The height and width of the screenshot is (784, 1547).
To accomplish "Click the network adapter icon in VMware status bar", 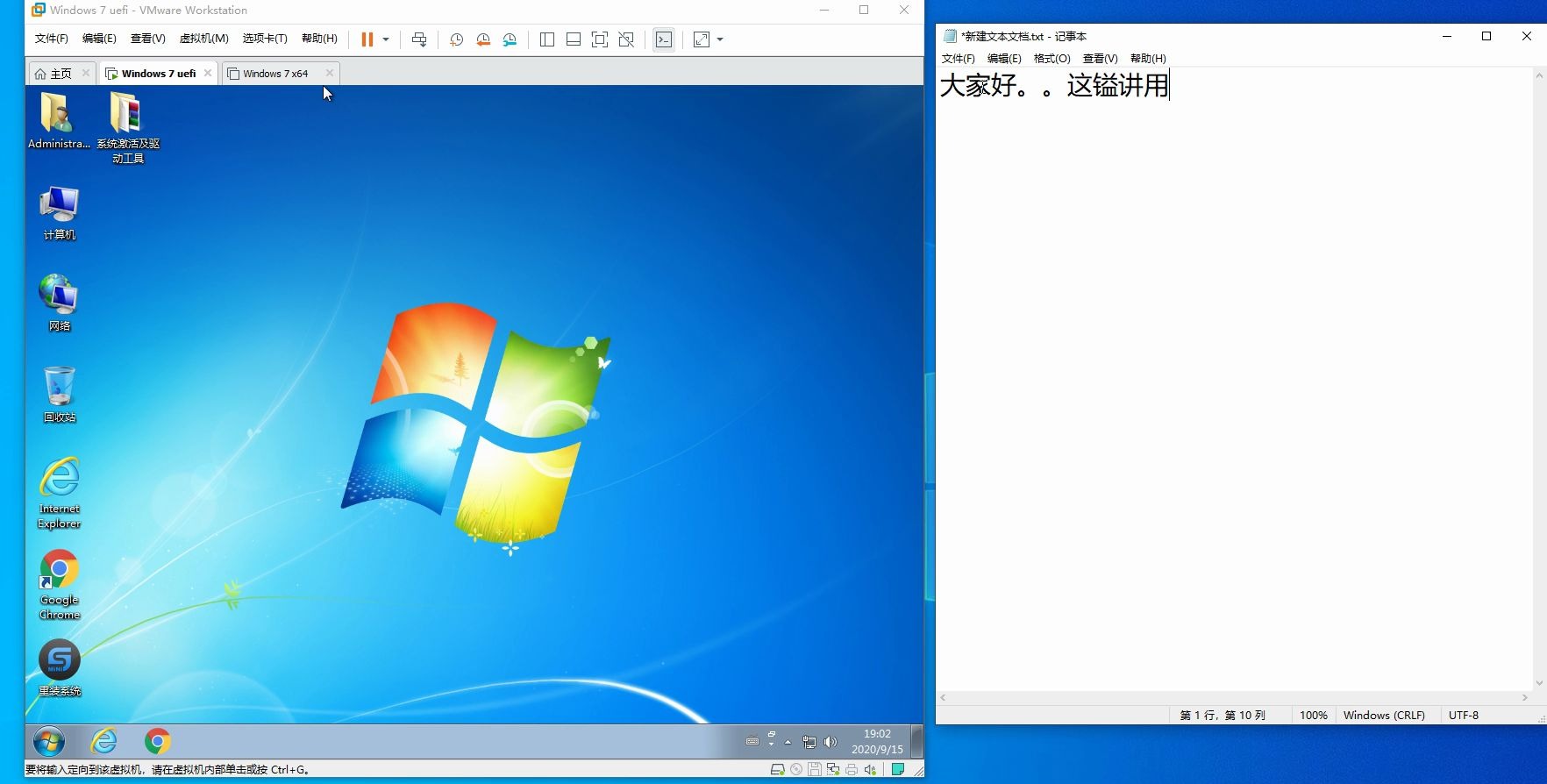I will click(833, 770).
